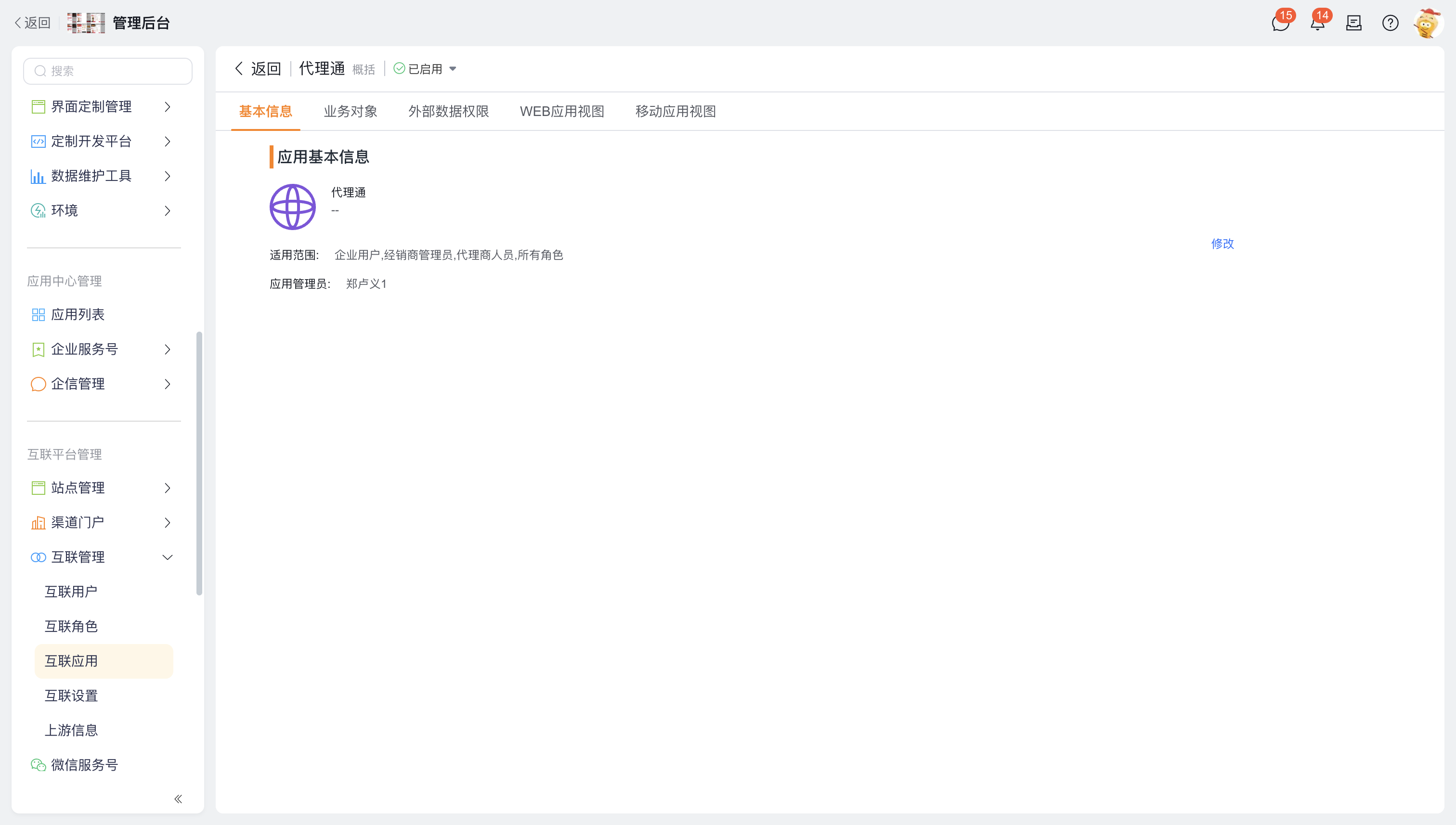Click the 微信服务号 WeChat icon
The height and width of the screenshot is (825, 1456).
38,765
